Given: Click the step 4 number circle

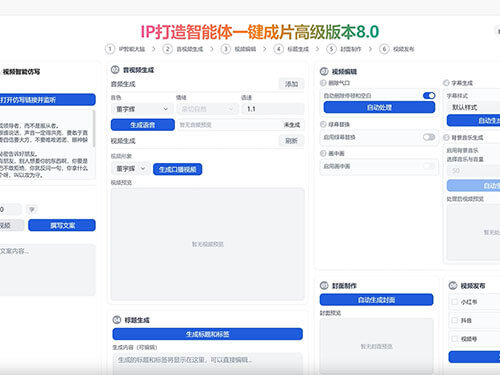Looking at the screenshot, I should tap(278, 49).
